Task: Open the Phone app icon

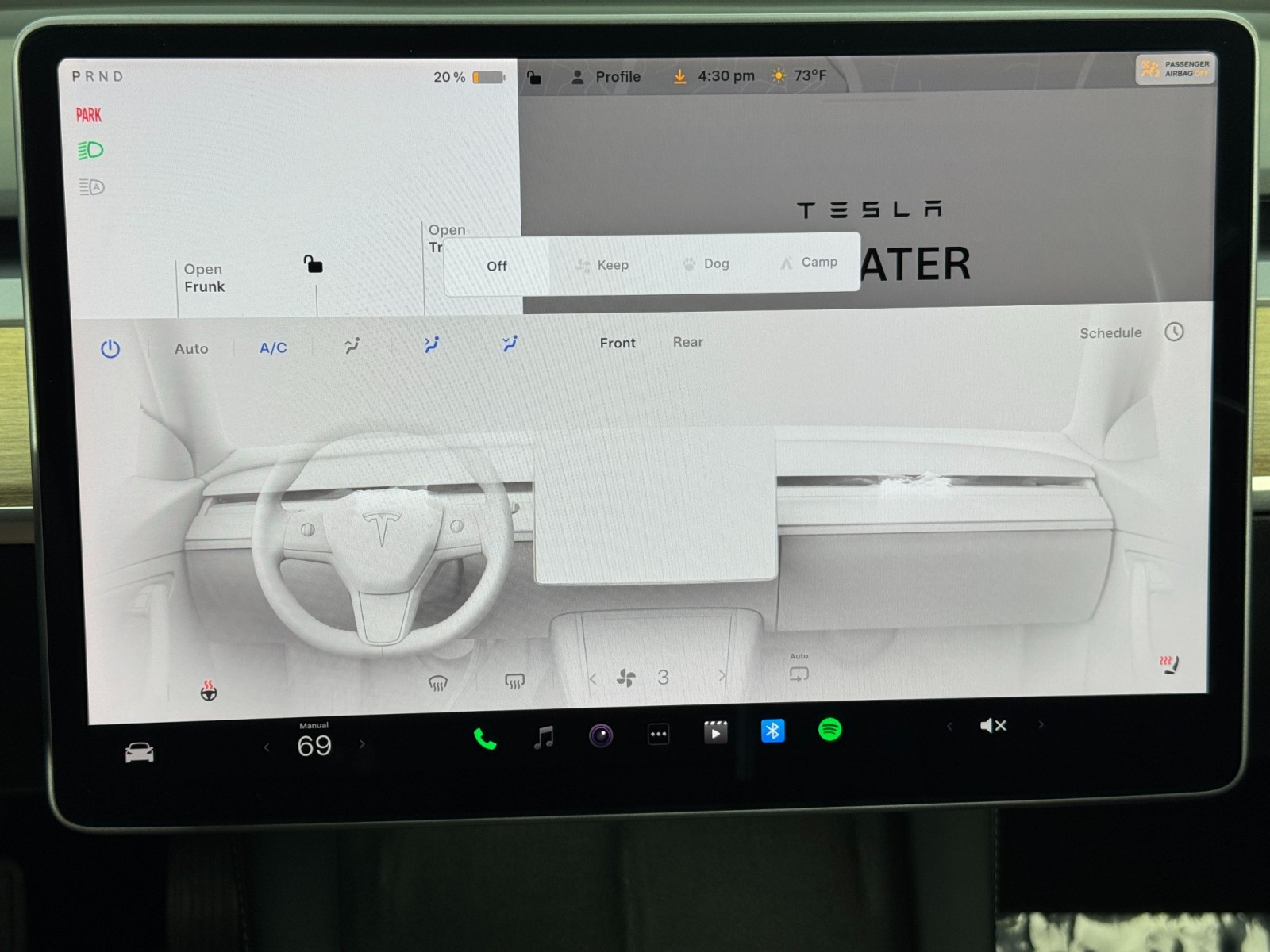Action: 485,739
